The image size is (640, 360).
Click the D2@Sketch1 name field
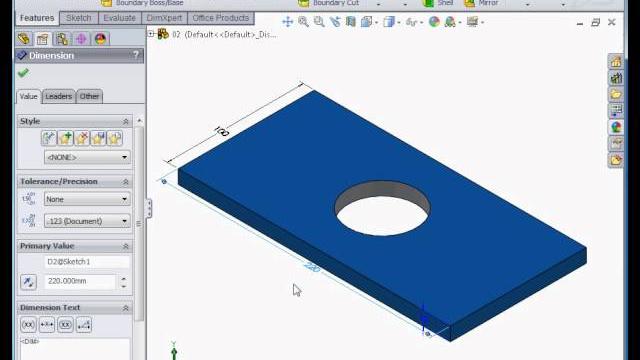click(x=87, y=262)
